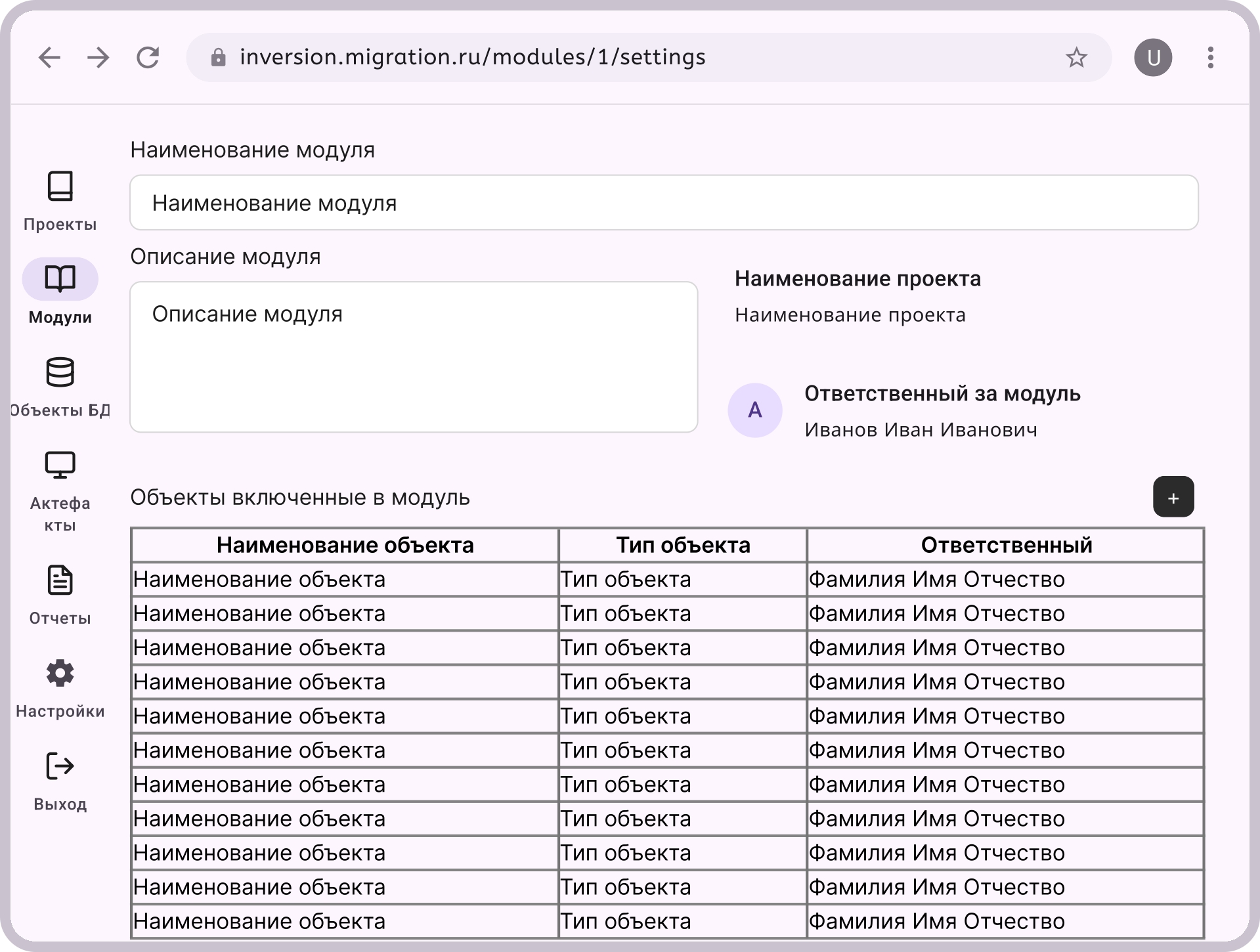Bookmark the page with the star icon
The image size is (1260, 952).
(1077, 58)
